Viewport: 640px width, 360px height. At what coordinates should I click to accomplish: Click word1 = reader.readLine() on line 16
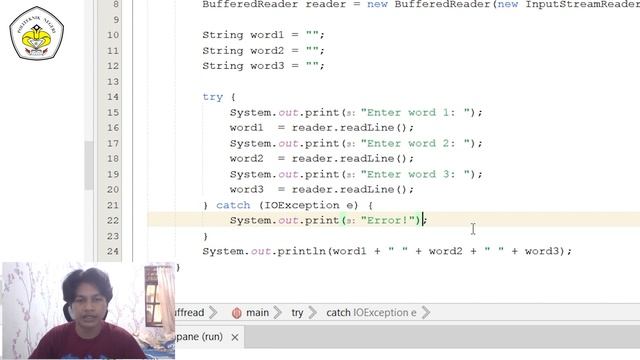pos(322,128)
